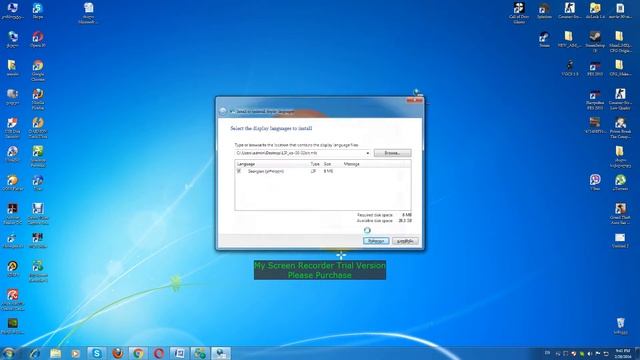Launch Internet Explorer from the taskbar
Screen dimensions: 640x360
tap(35, 353)
